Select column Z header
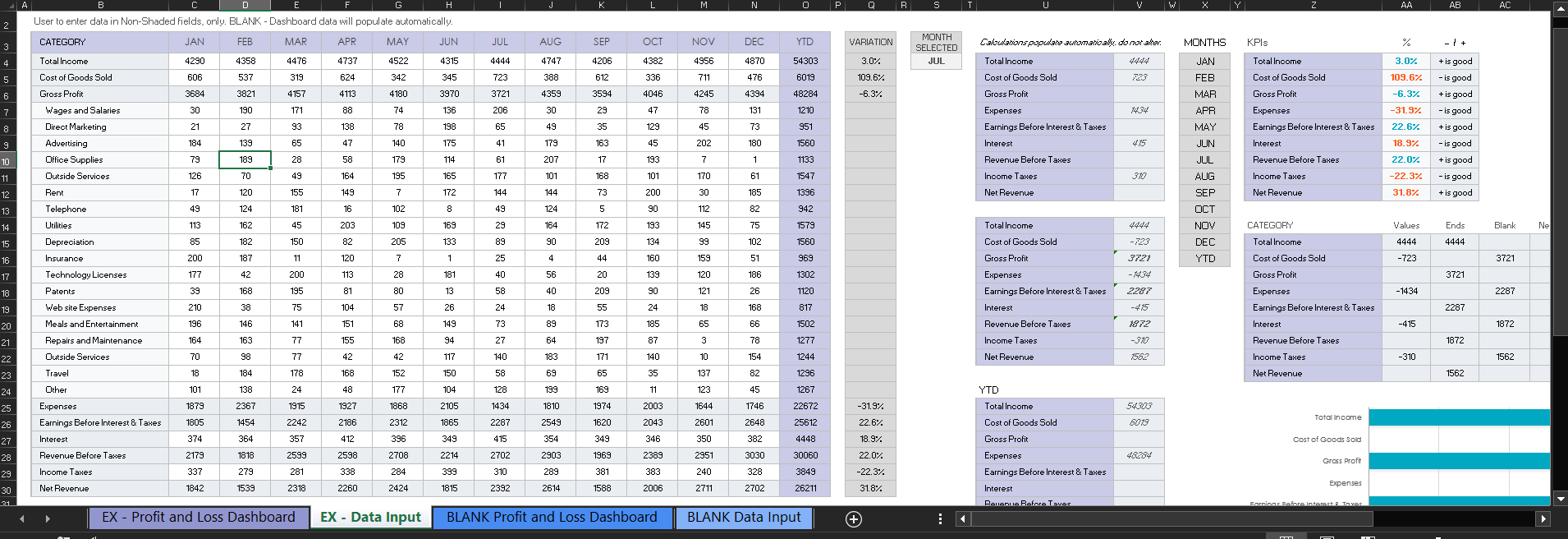Image resolution: width=1568 pixels, height=539 pixels. pyautogui.click(x=1314, y=5)
